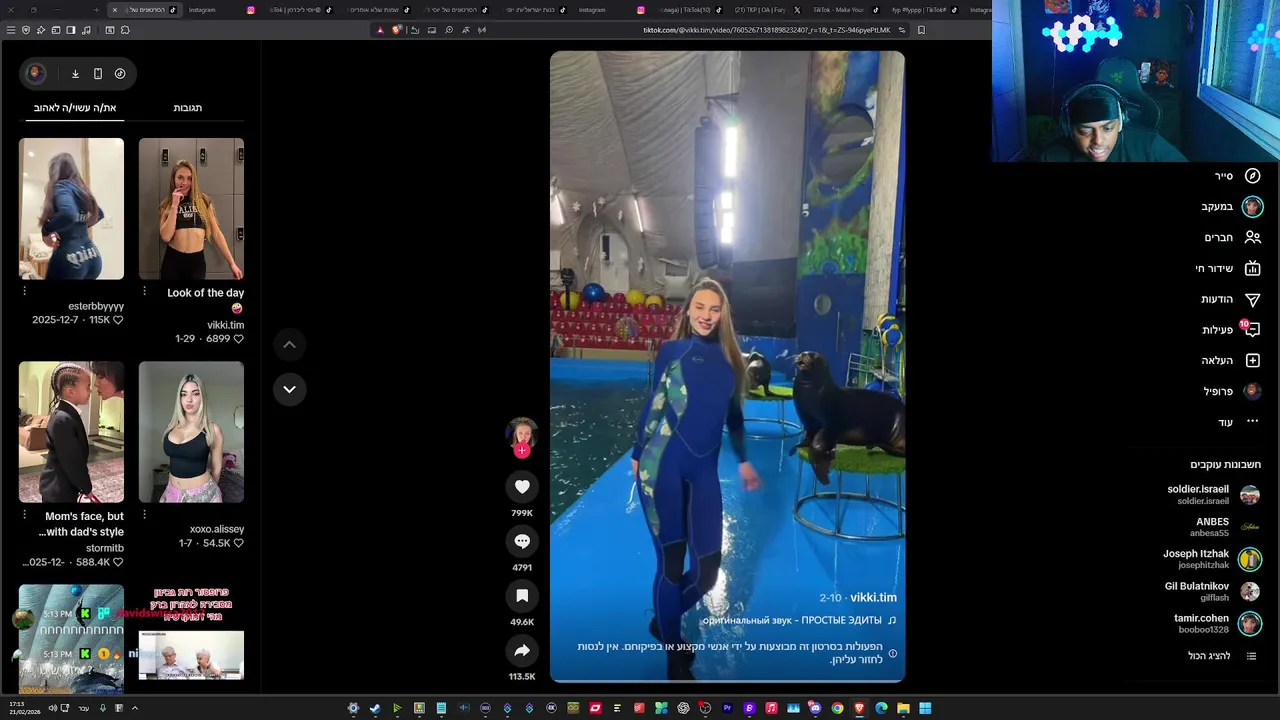Open the tamir.cohen followed account

(x=1216, y=623)
